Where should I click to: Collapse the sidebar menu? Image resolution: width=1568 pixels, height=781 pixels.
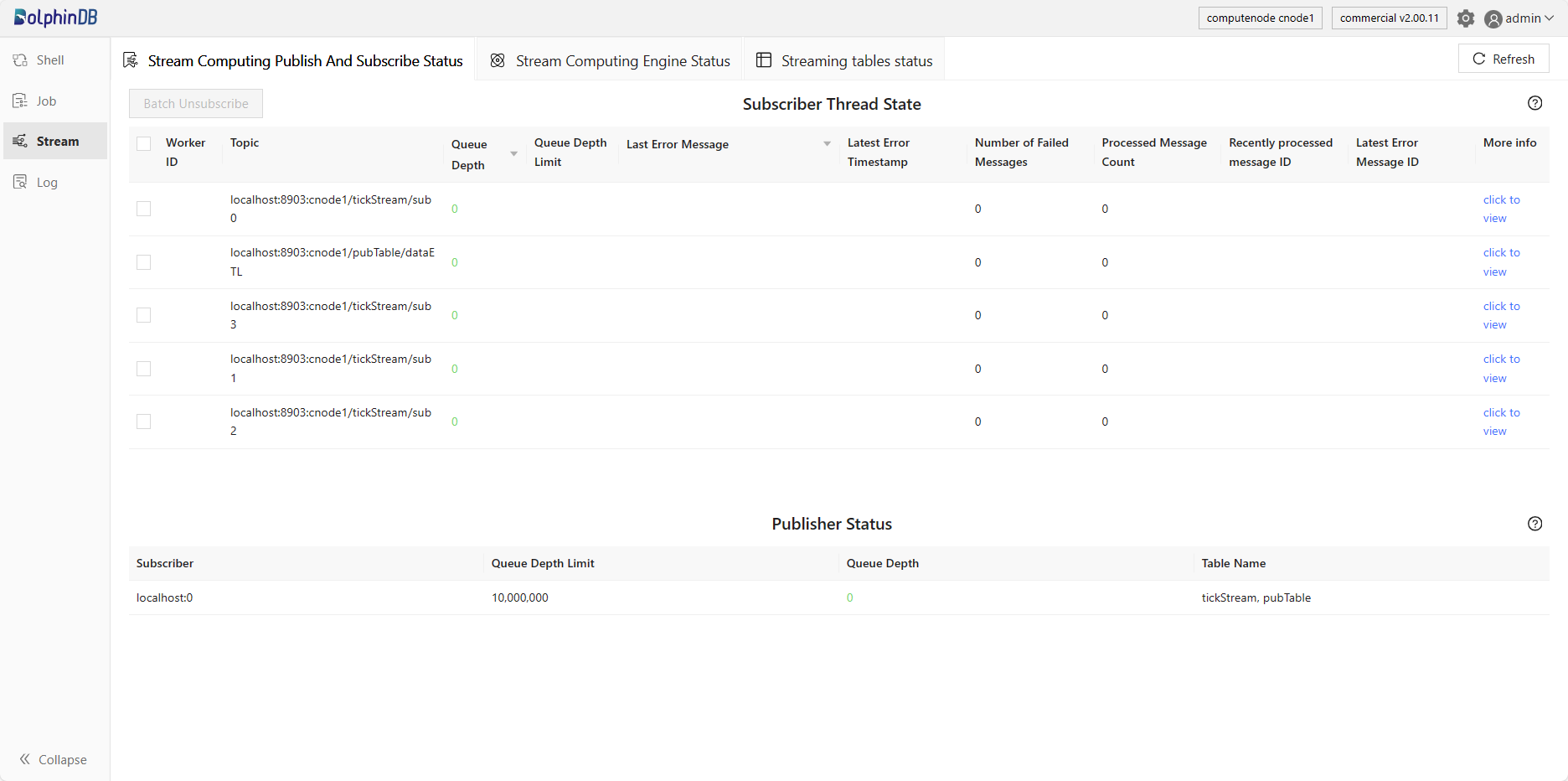click(x=54, y=759)
